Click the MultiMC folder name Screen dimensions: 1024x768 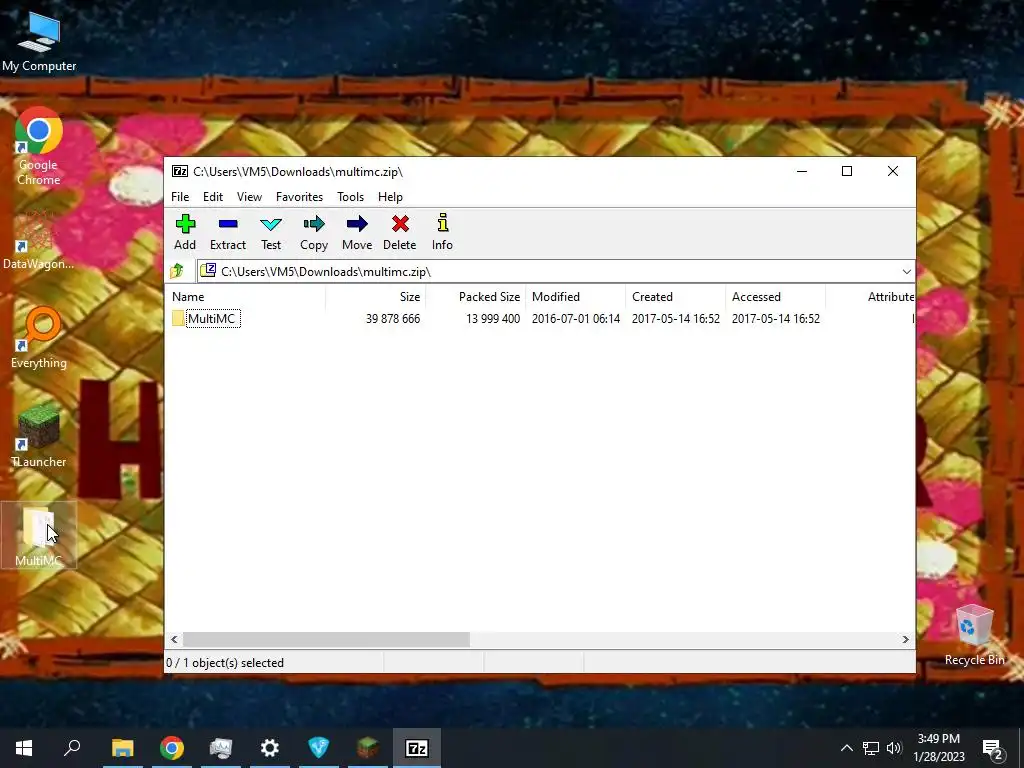click(212, 319)
